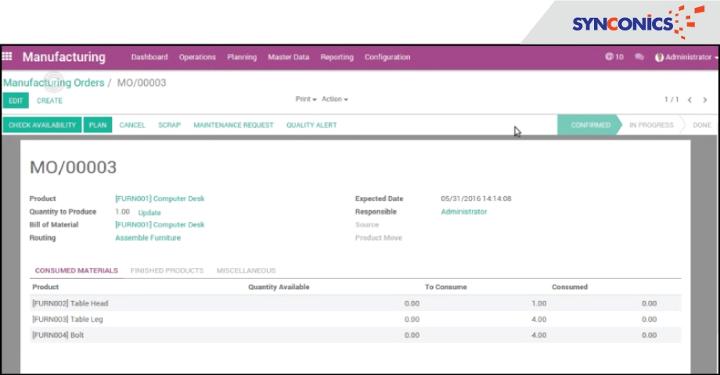Click the MO/00003 form title
Viewport: 720px width, 375px height.
[x=73, y=167]
